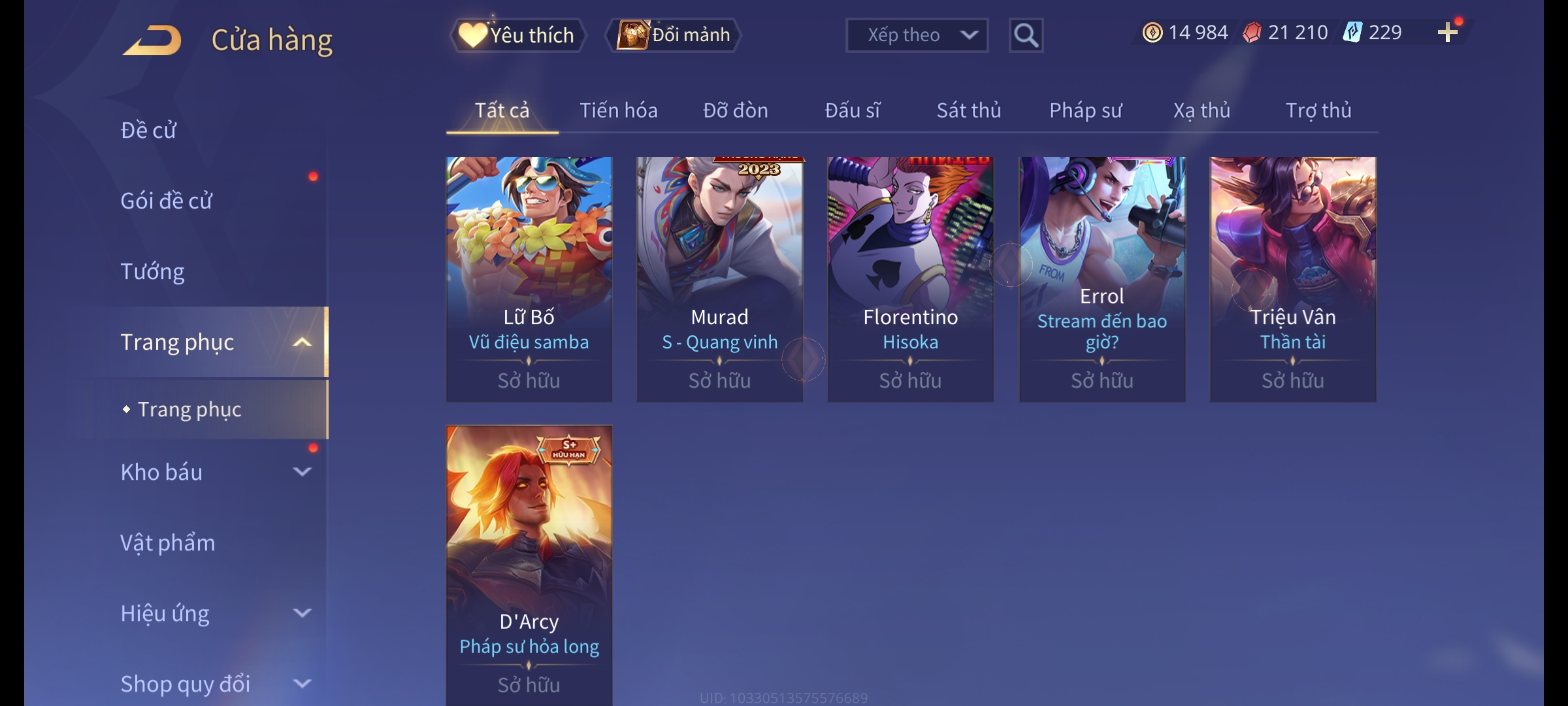The height and width of the screenshot is (706, 1568).
Task: Tap the blue voucher currency icon
Action: [1352, 33]
